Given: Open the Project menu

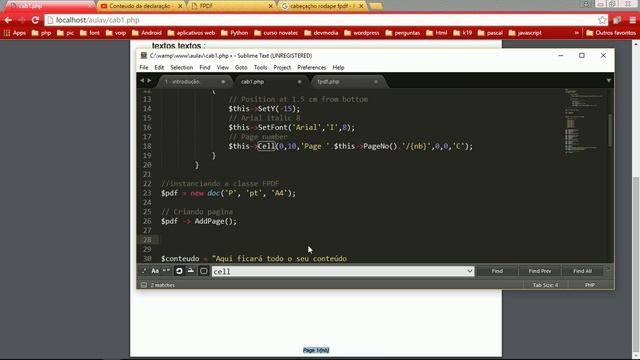Looking at the screenshot, I should click(282, 67).
